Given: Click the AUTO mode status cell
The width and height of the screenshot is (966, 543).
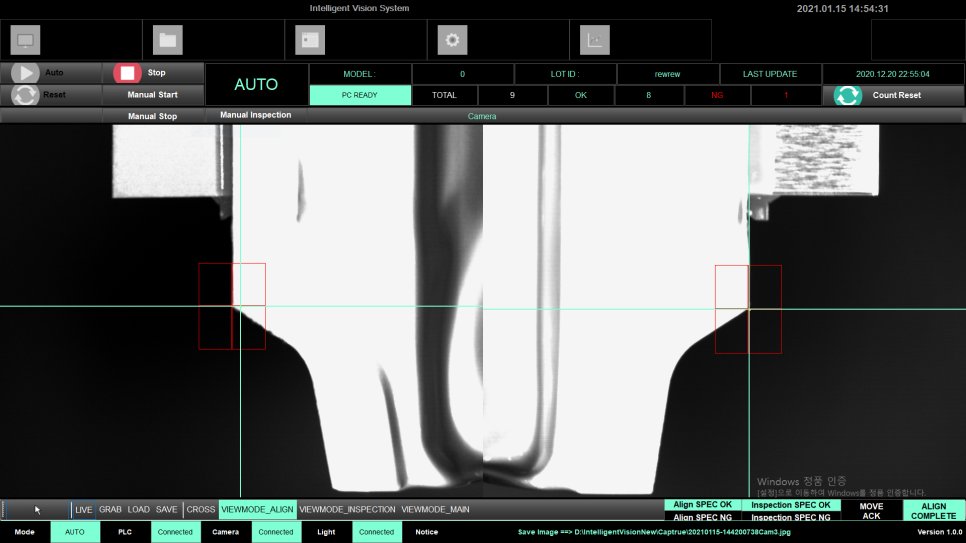Looking at the screenshot, I should tap(75, 532).
